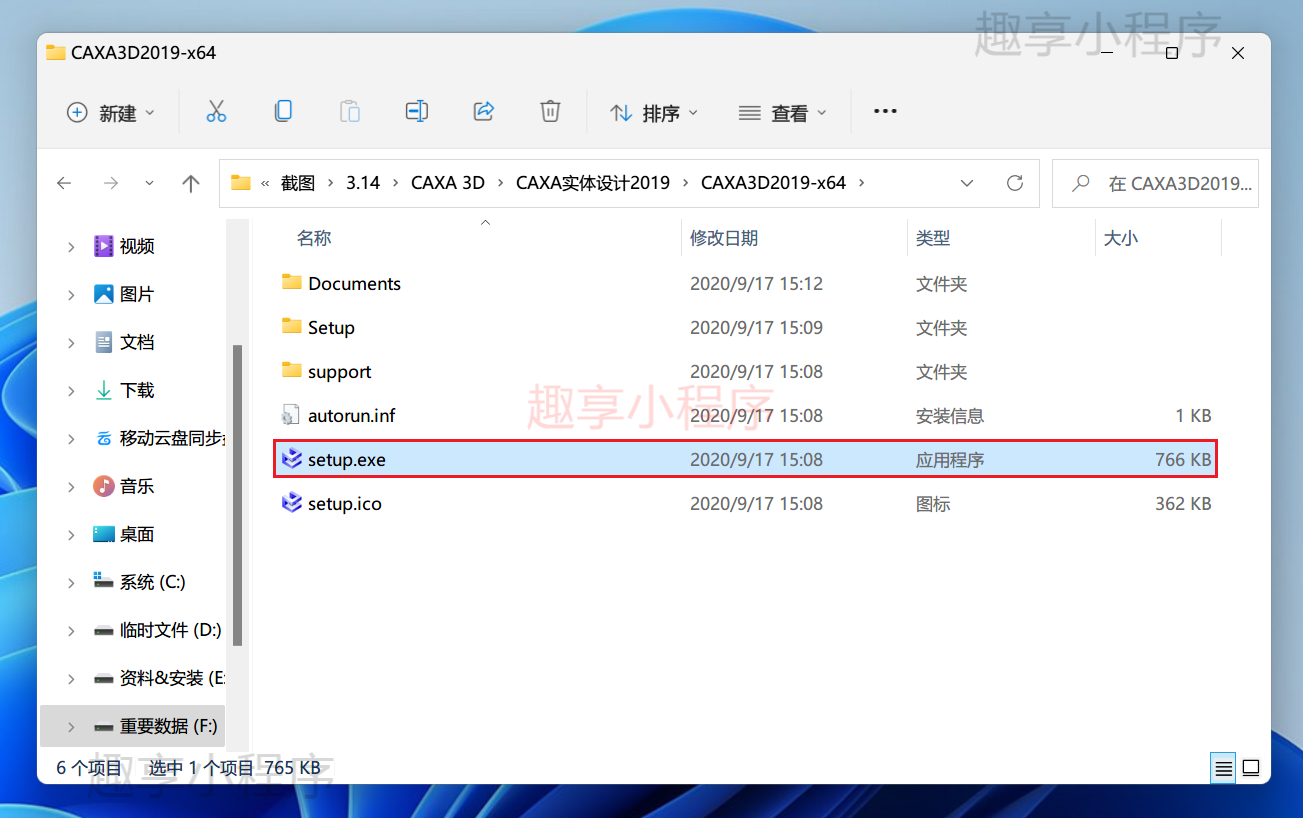Screen dimensions: 1303x818
Task: Open the 查看 view dropdown
Action: tap(783, 112)
